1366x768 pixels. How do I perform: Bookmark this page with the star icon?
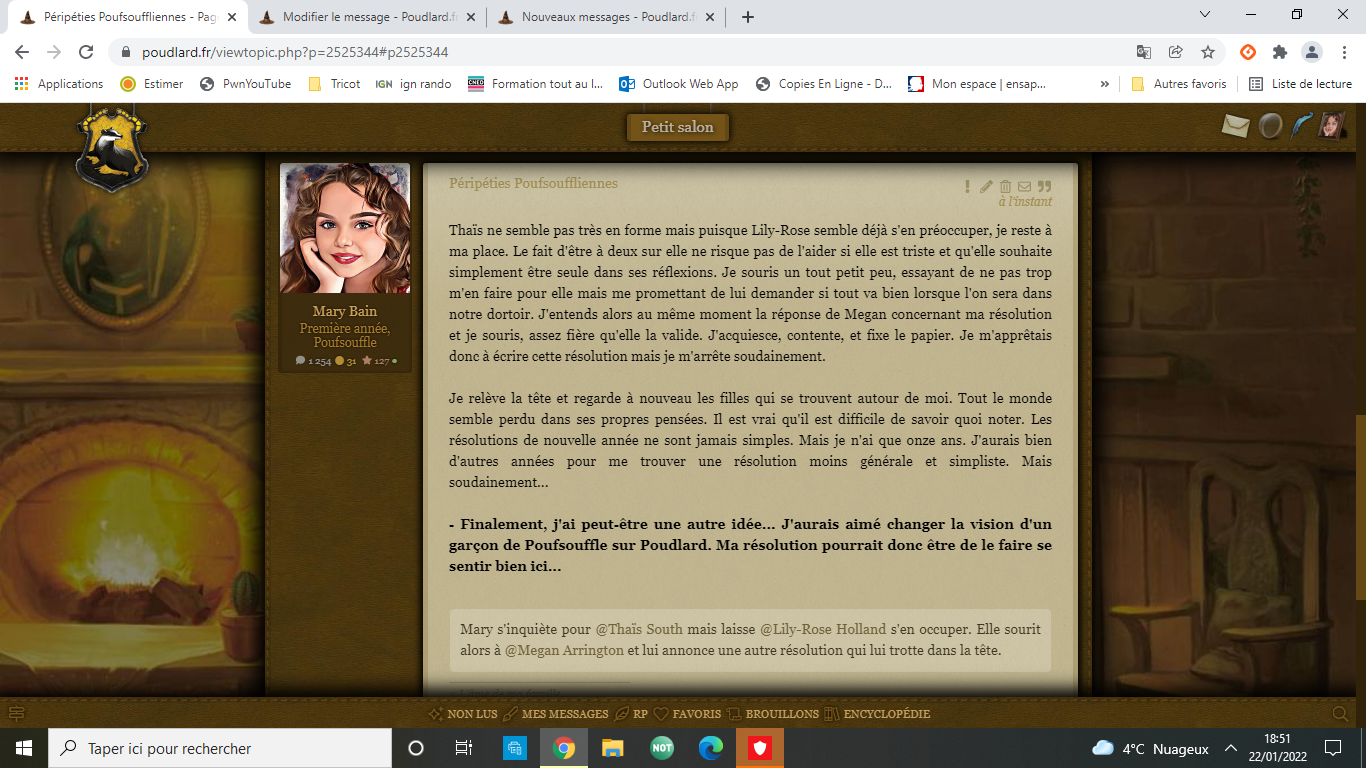(1208, 52)
